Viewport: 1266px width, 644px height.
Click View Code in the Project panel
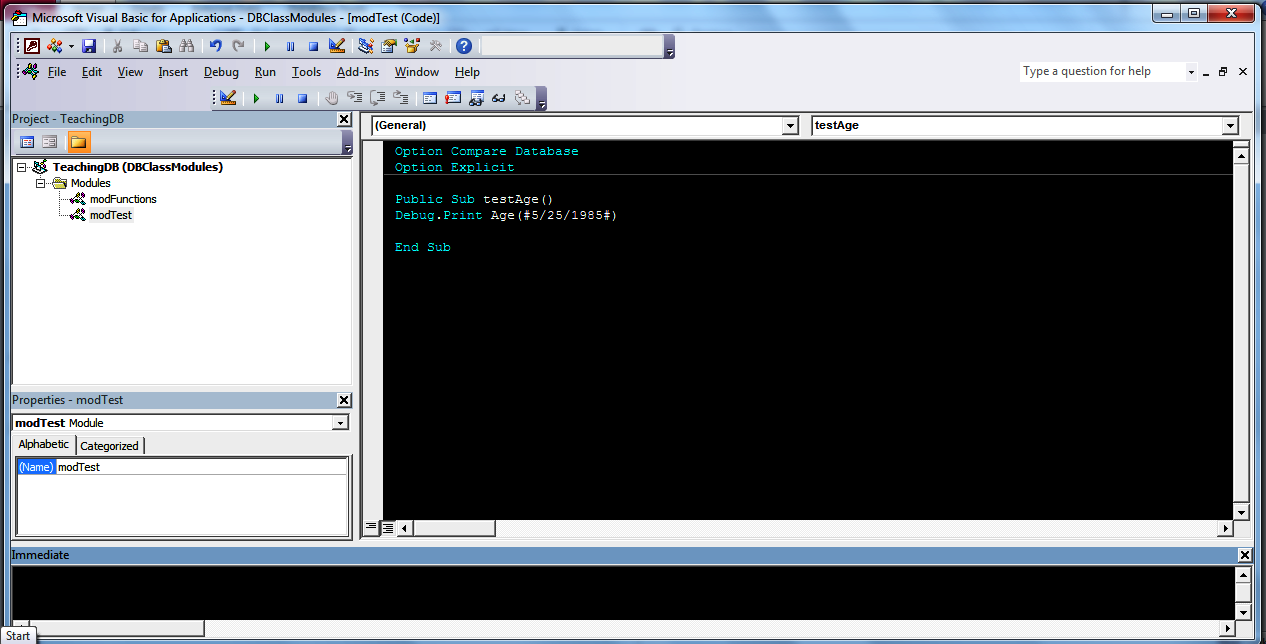27,142
